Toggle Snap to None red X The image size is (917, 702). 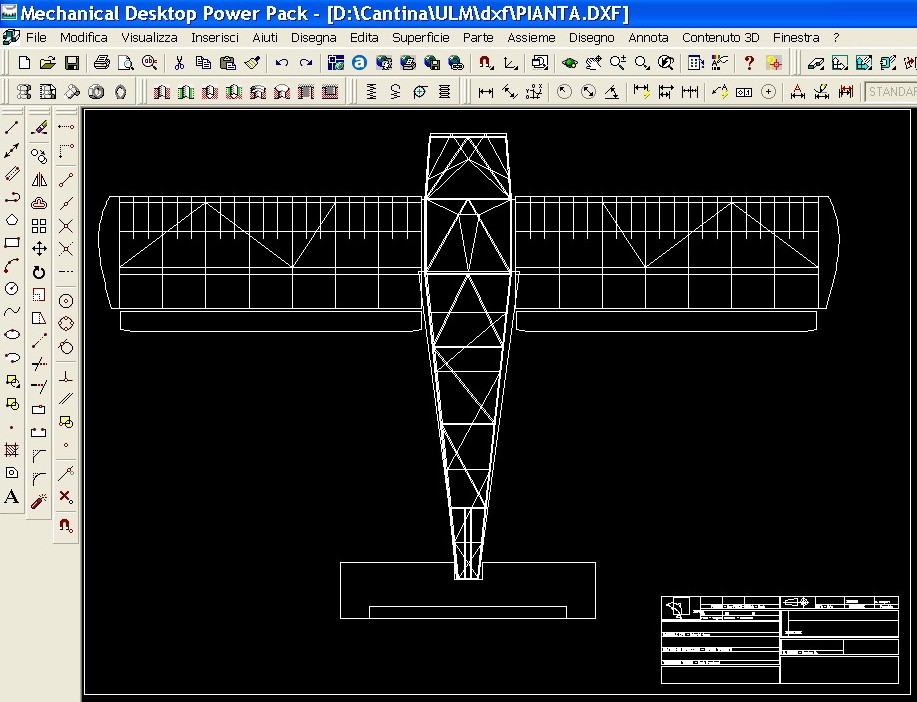(x=66, y=497)
